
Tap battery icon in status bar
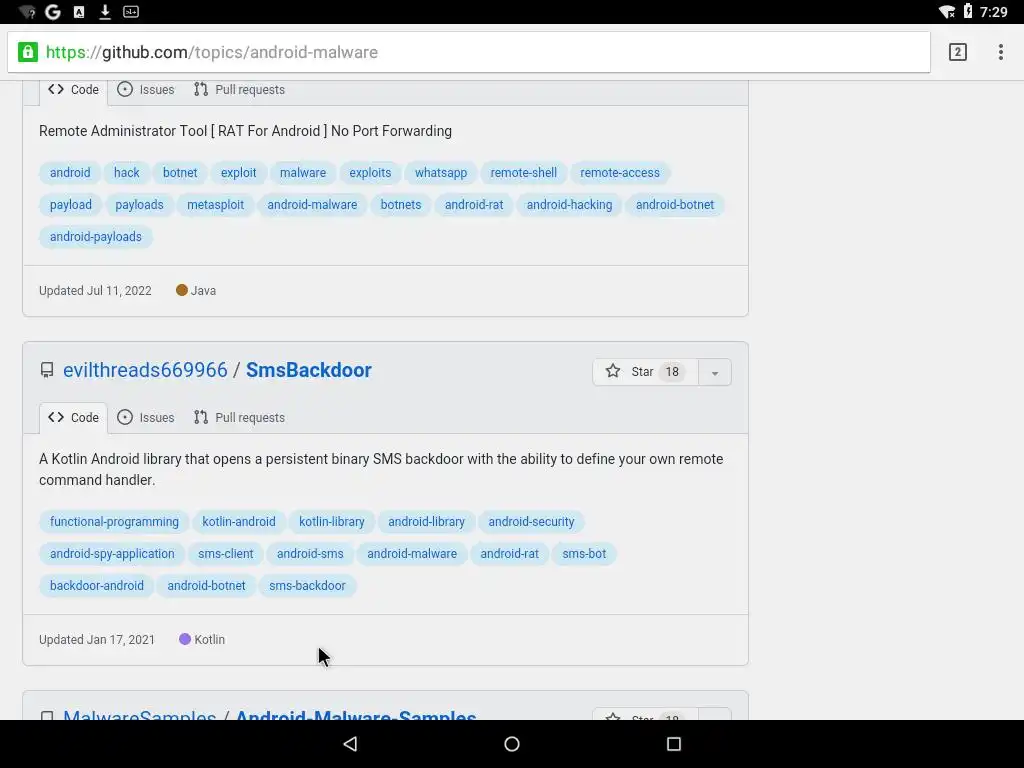click(968, 11)
